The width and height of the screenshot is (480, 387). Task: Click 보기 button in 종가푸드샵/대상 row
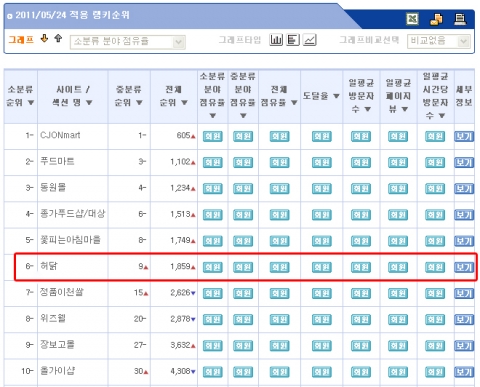point(464,215)
